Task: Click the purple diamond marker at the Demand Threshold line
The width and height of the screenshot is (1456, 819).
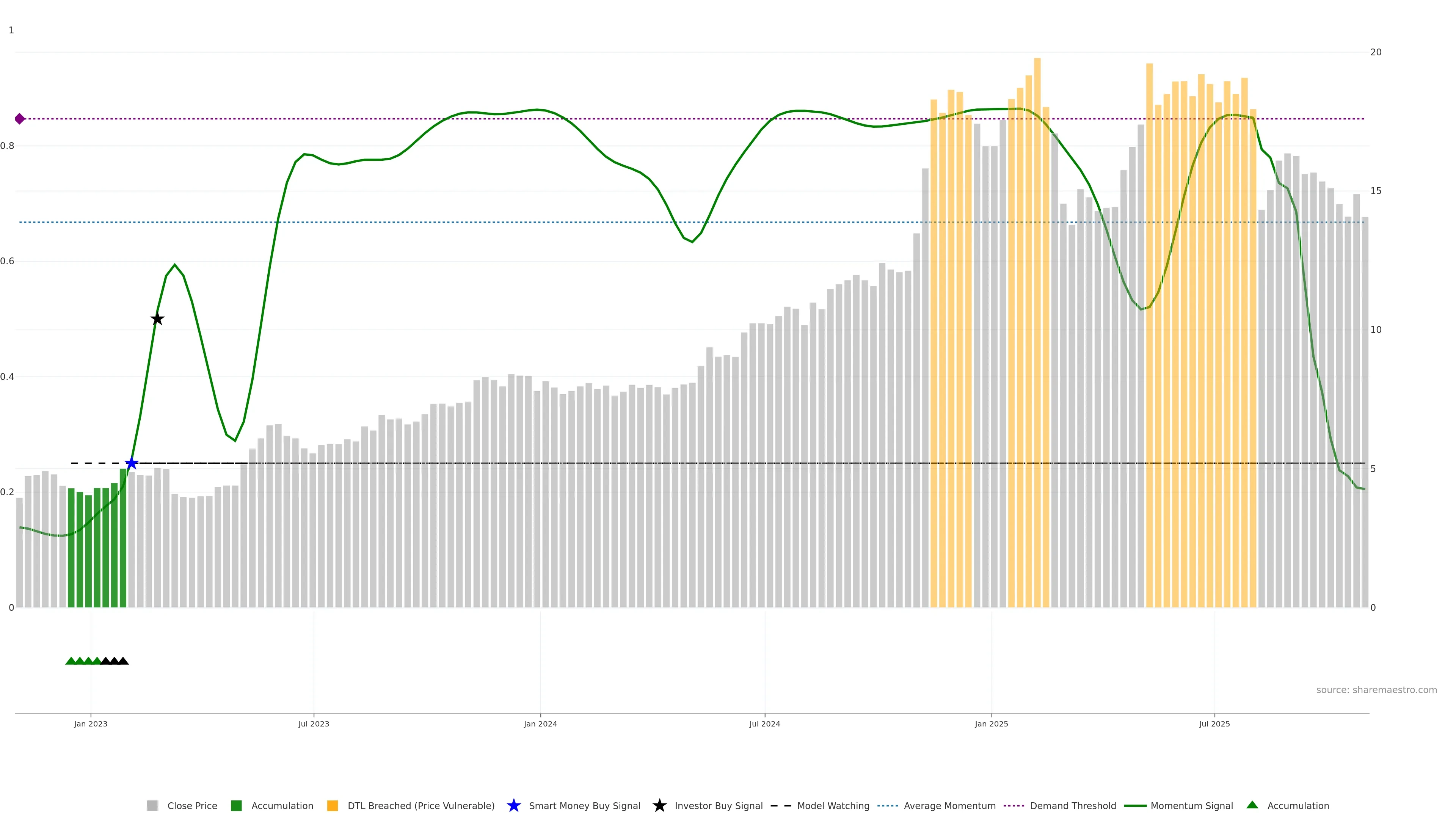Action: (20, 119)
